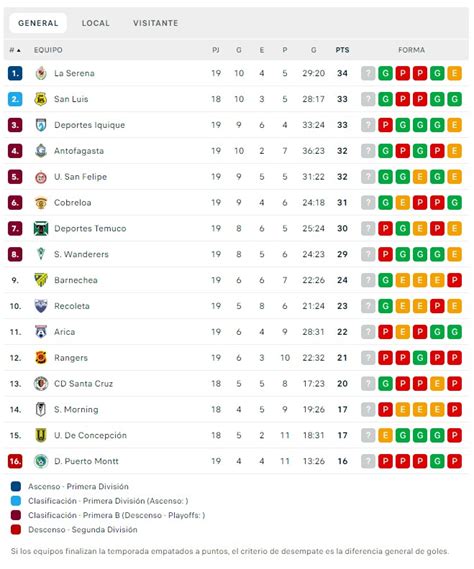
Task: Click La Serena's grey upcoming match badge
Action: tap(368, 73)
